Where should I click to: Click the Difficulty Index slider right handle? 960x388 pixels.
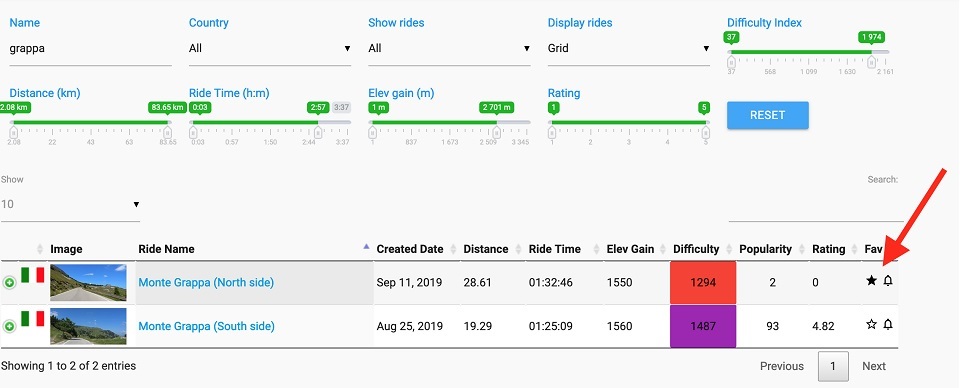871,62
